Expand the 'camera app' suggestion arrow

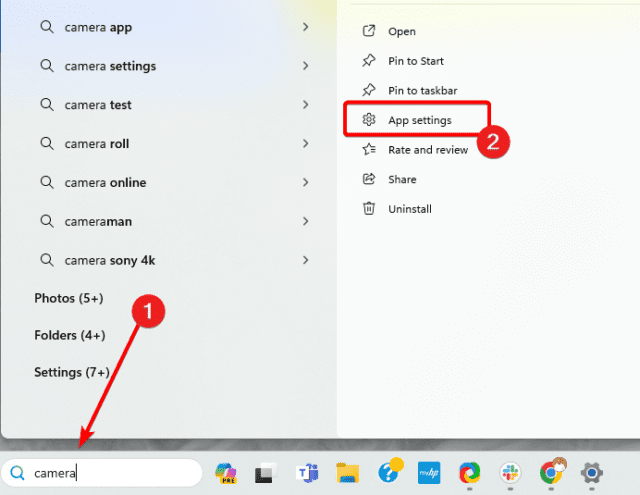(x=305, y=27)
